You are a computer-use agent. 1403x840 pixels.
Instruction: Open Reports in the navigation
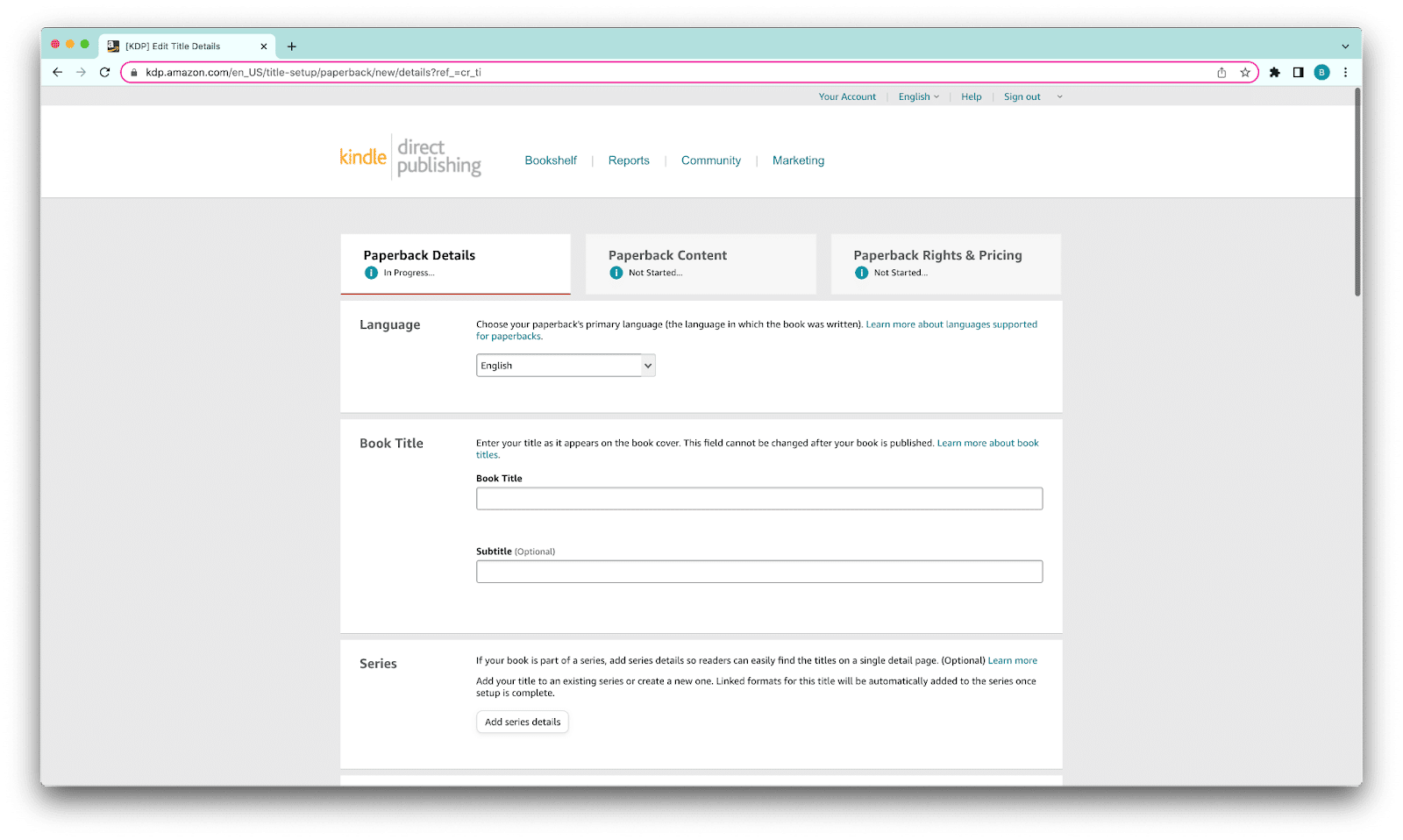pos(629,160)
